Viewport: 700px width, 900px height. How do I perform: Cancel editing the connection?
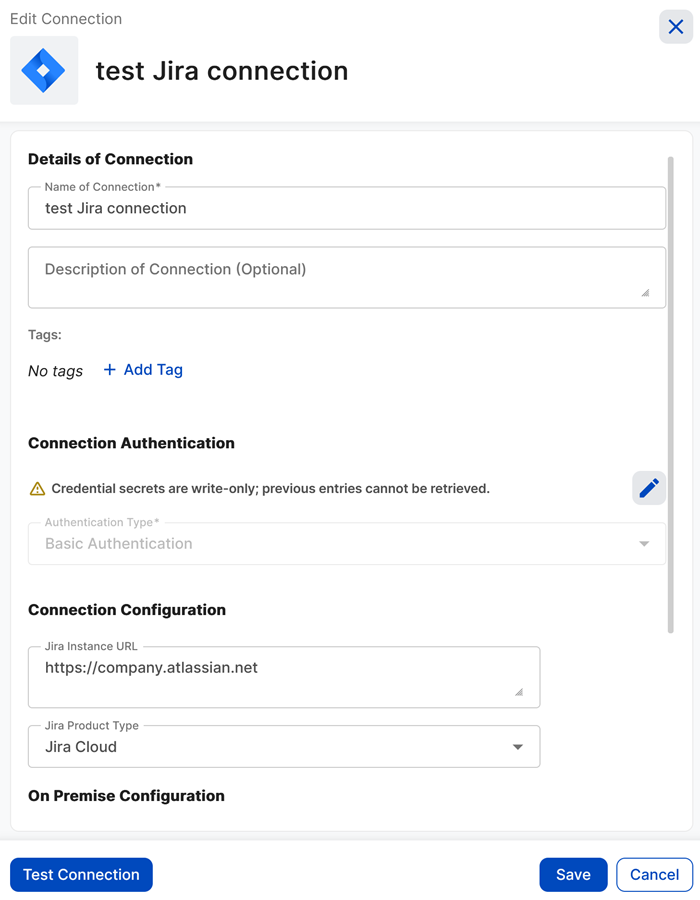coord(654,874)
